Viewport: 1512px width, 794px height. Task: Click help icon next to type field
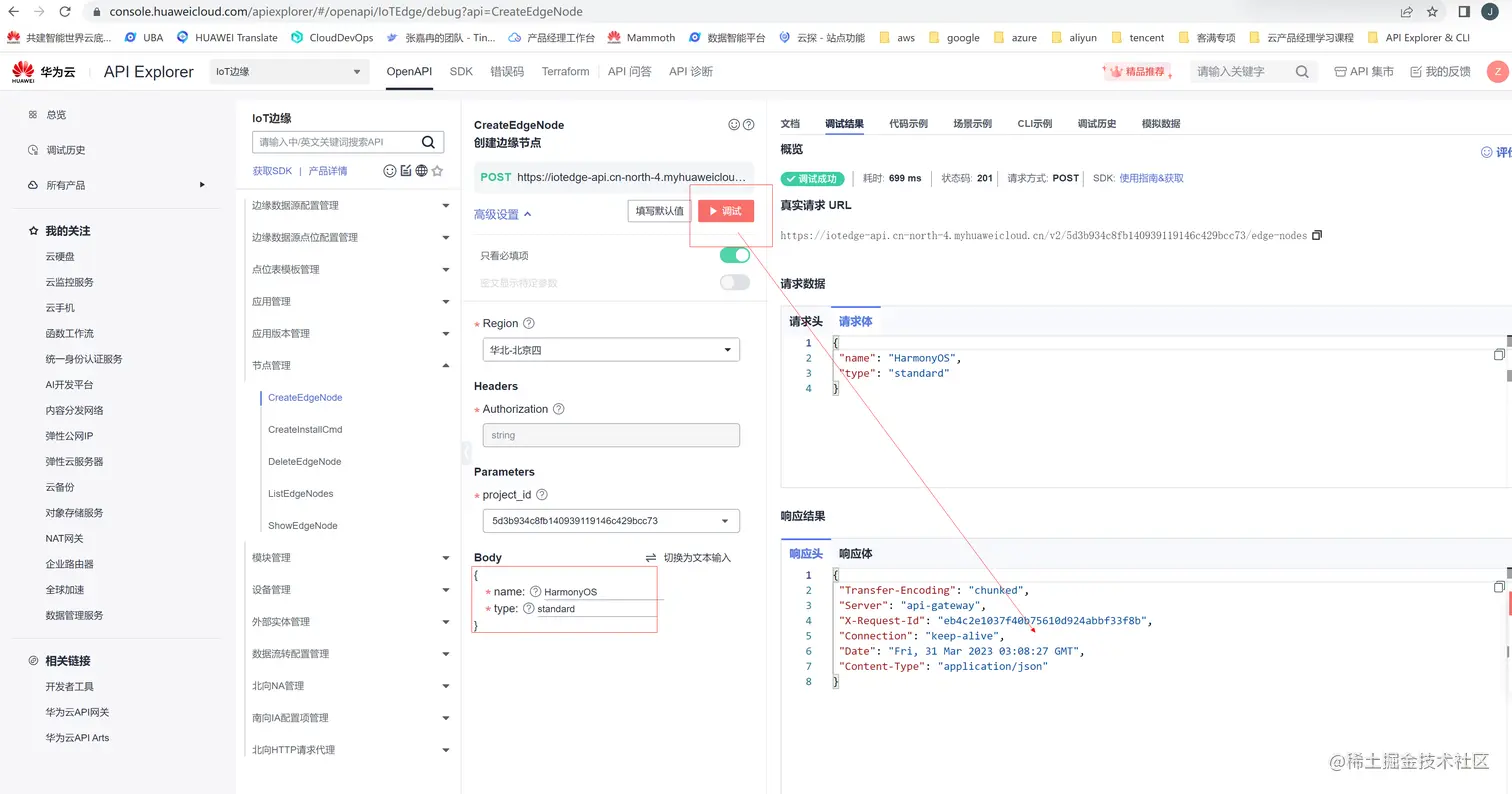click(x=528, y=608)
